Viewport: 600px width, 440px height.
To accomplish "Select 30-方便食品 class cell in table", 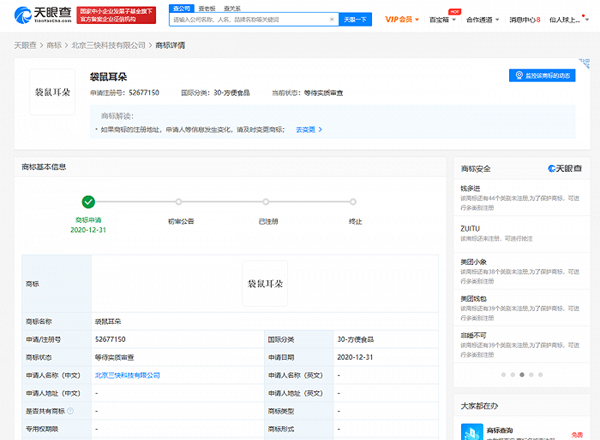I will point(386,339).
